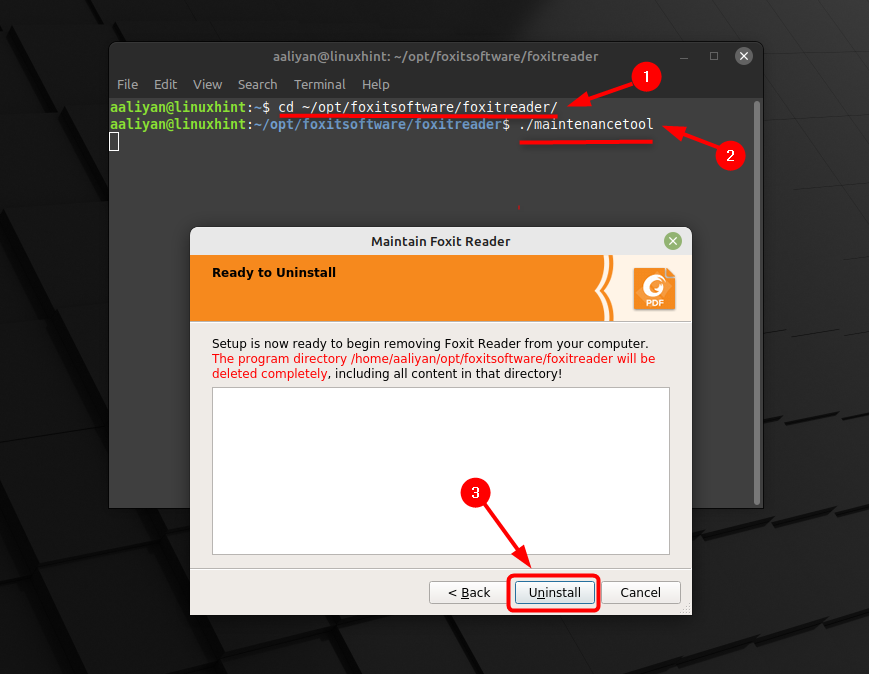Open the terminal View menu
The height and width of the screenshot is (674, 869).
pos(207,84)
